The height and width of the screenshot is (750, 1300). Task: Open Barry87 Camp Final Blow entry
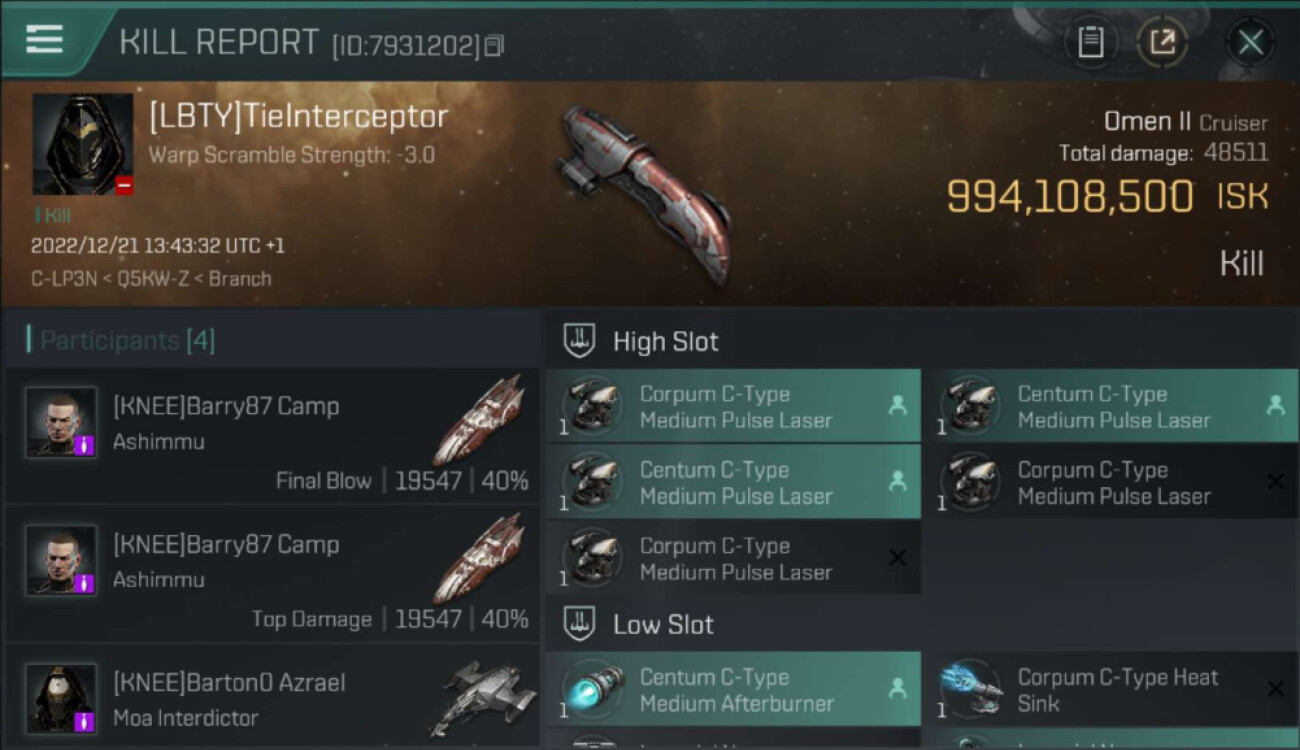tap(272, 436)
